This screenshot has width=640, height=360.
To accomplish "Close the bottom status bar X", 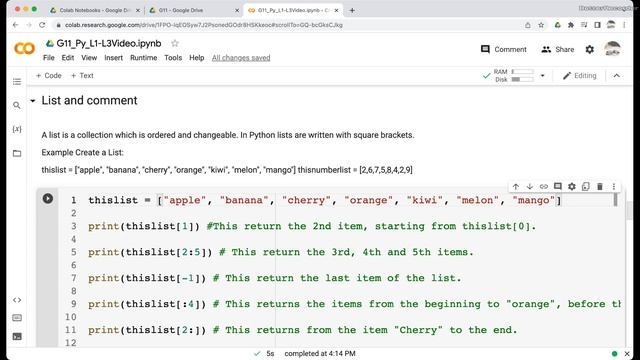I will point(627,353).
